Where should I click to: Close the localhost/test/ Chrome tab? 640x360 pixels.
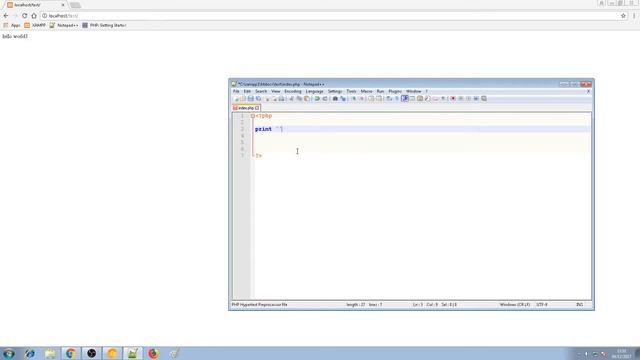click(63, 5)
